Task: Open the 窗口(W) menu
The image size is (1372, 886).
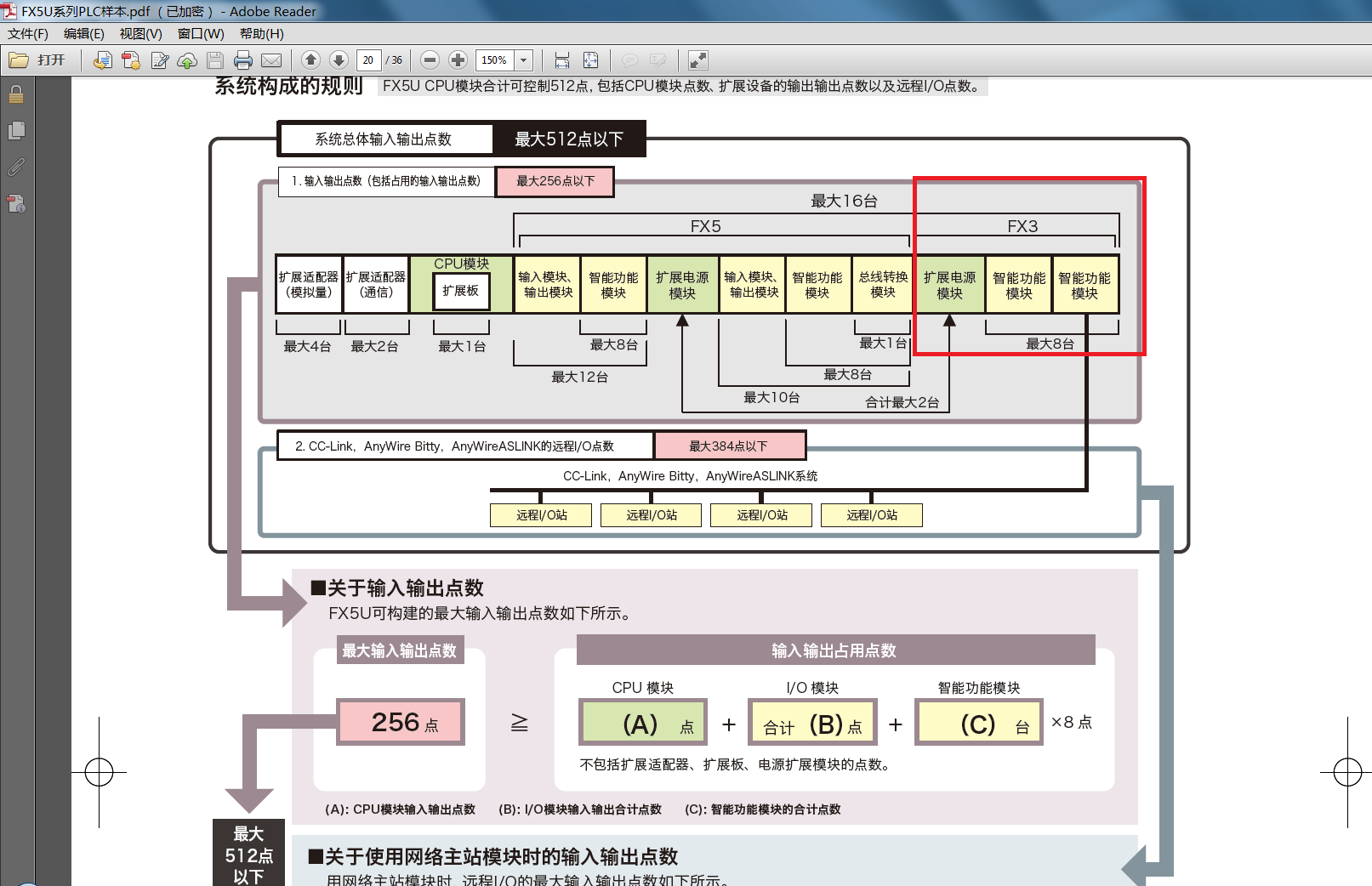Action: pyautogui.click(x=201, y=34)
